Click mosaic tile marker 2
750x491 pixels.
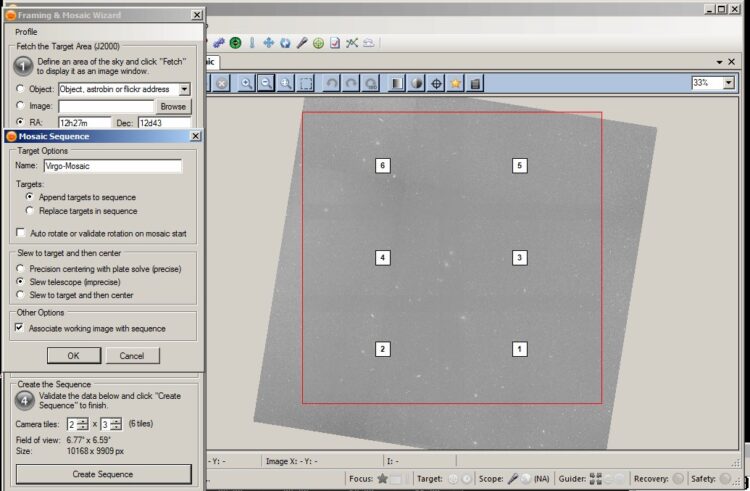(x=383, y=349)
